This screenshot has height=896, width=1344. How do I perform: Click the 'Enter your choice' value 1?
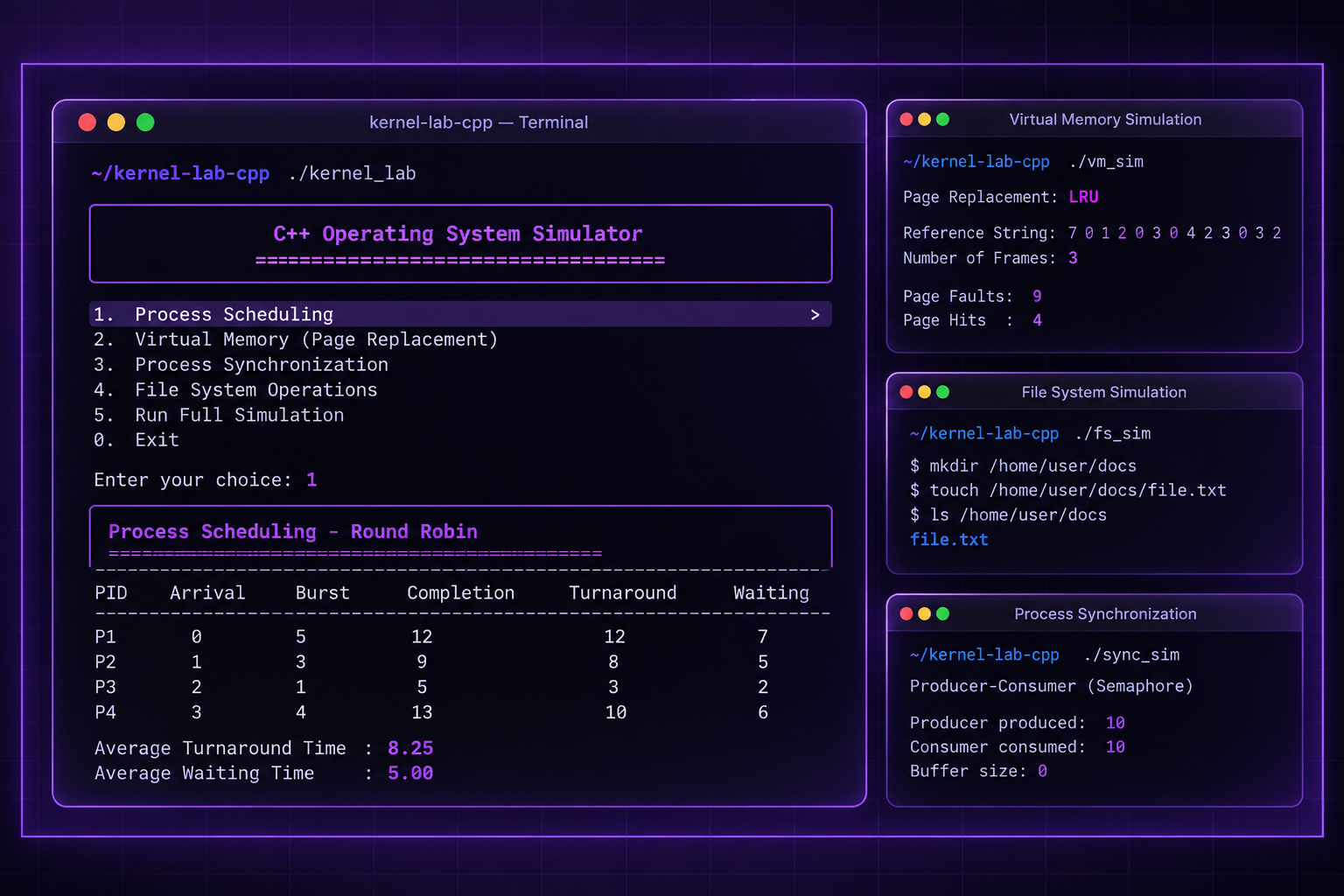coord(311,480)
